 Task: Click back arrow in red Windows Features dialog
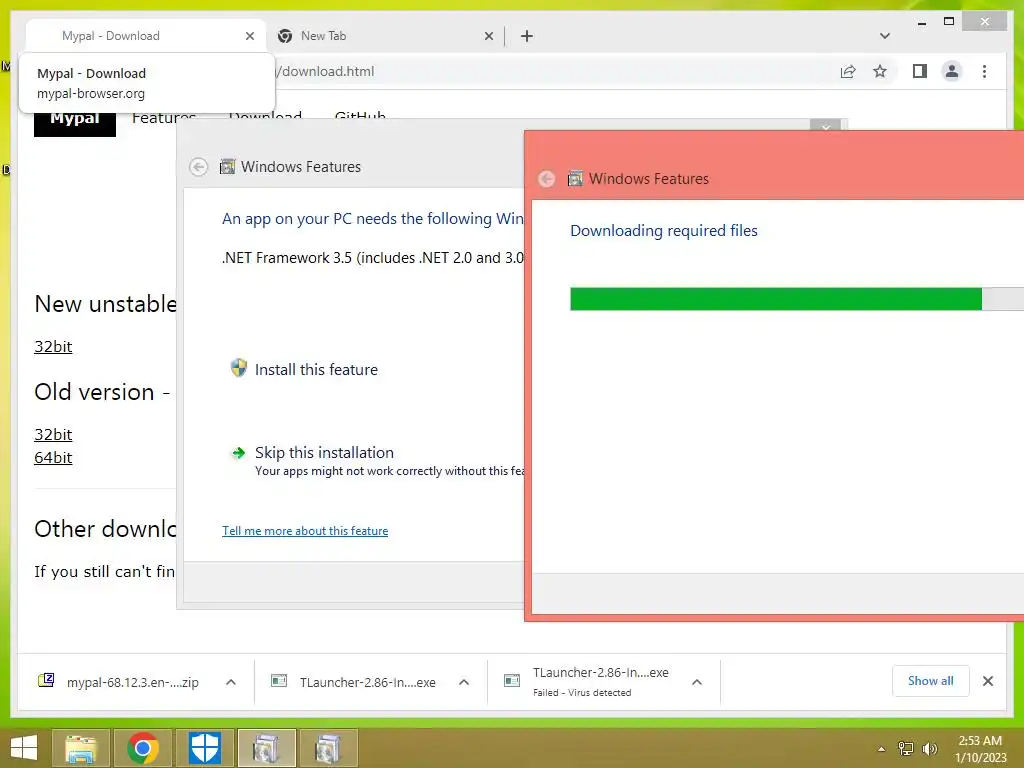tap(547, 179)
